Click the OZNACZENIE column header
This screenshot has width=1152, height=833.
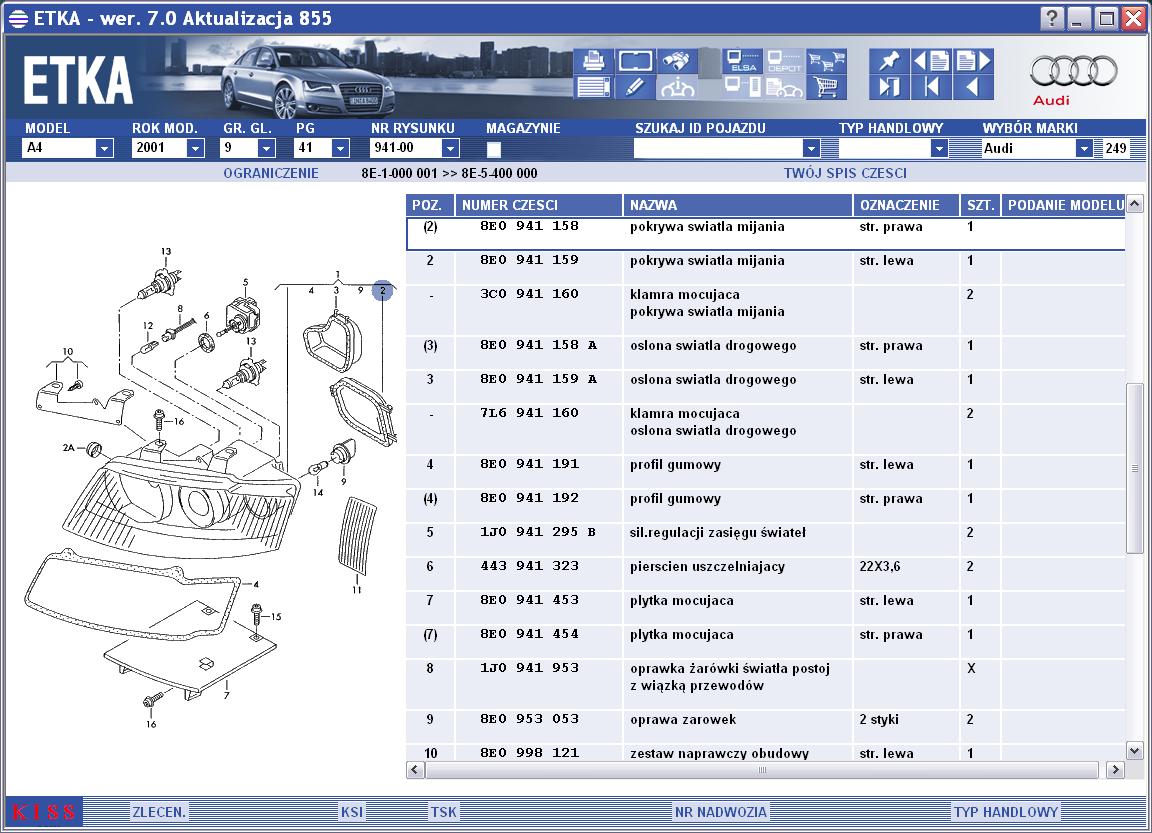point(906,205)
